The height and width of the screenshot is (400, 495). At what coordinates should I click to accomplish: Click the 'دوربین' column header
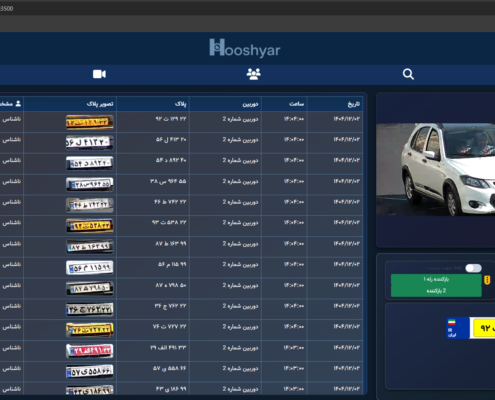point(250,104)
